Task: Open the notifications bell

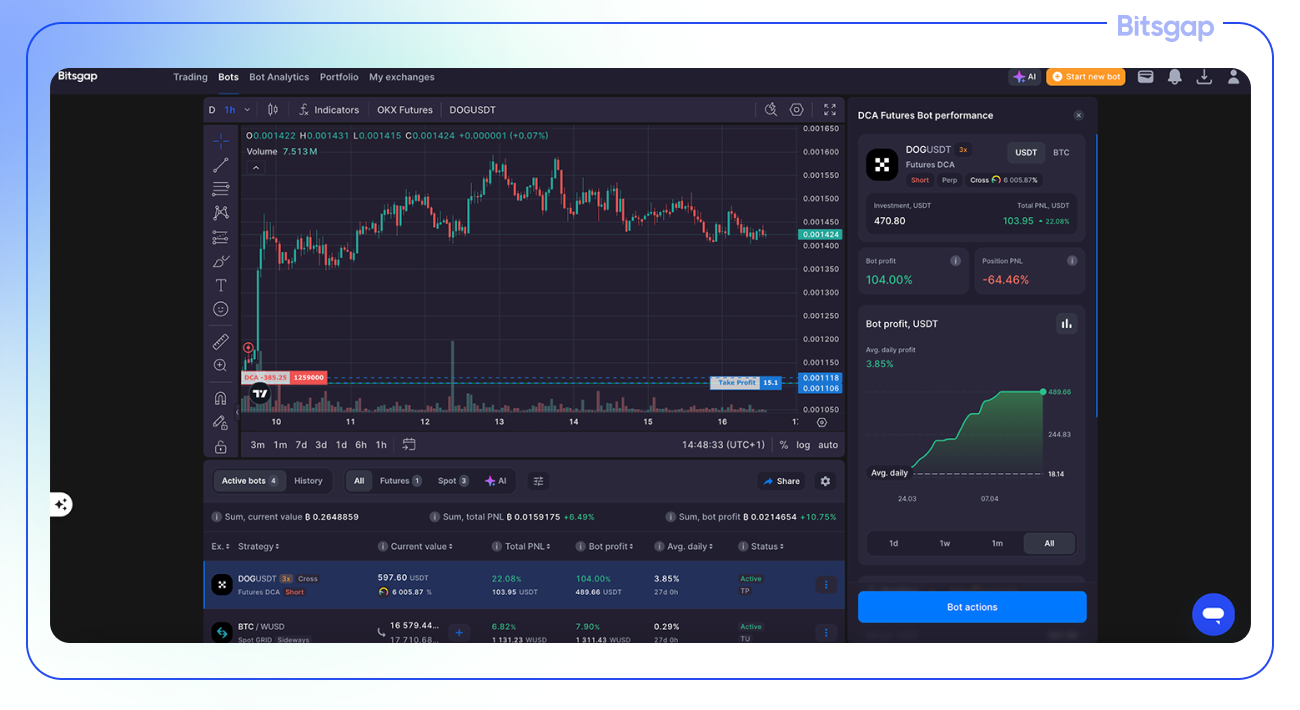Action: pyautogui.click(x=1175, y=77)
